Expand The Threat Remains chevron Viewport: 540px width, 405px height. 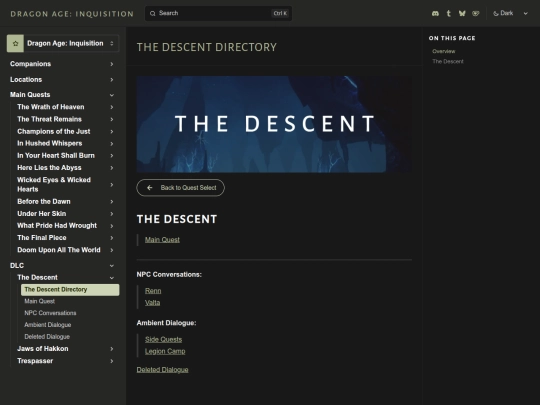pos(112,119)
